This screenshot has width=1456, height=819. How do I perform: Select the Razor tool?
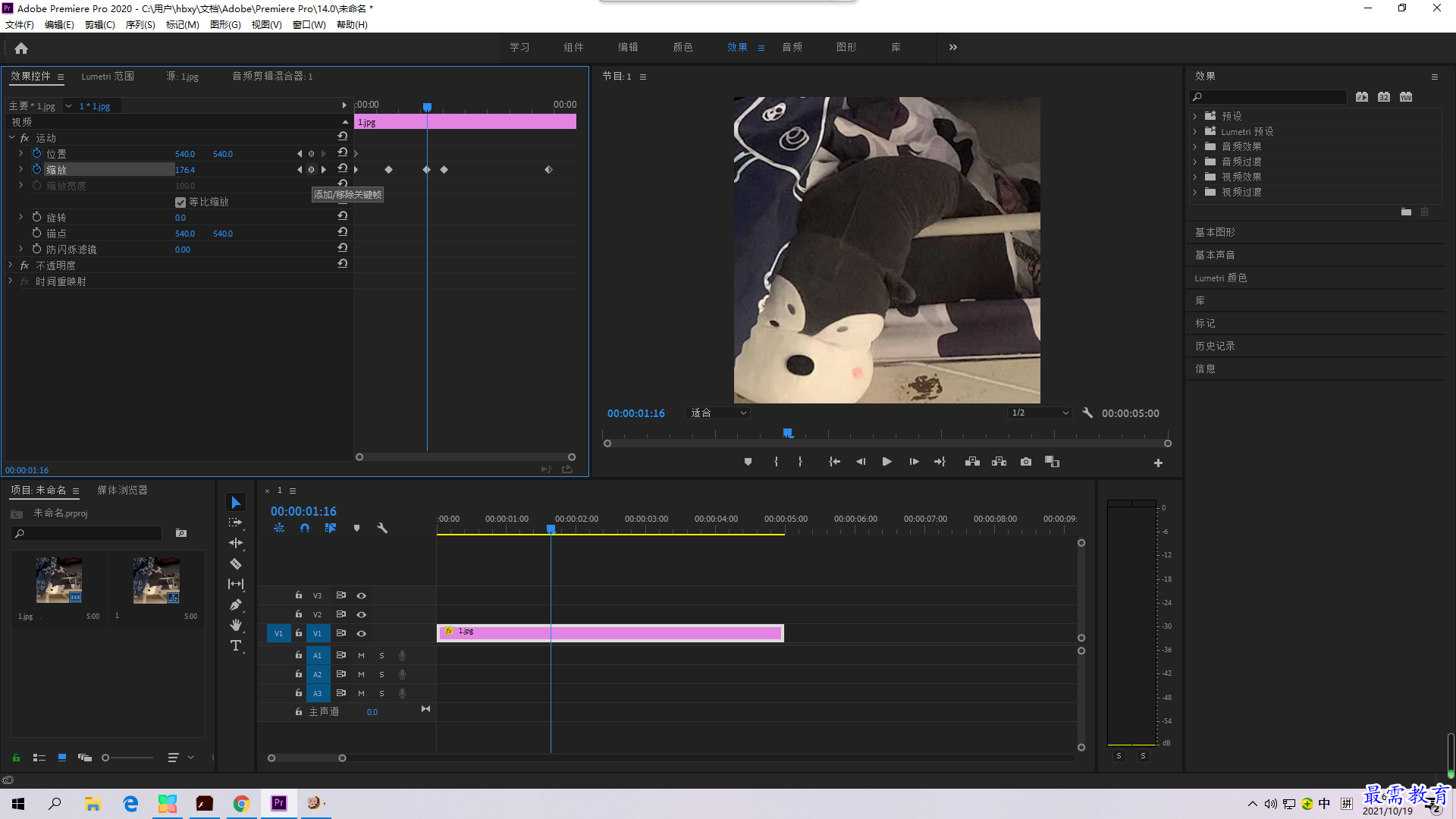pyautogui.click(x=236, y=563)
